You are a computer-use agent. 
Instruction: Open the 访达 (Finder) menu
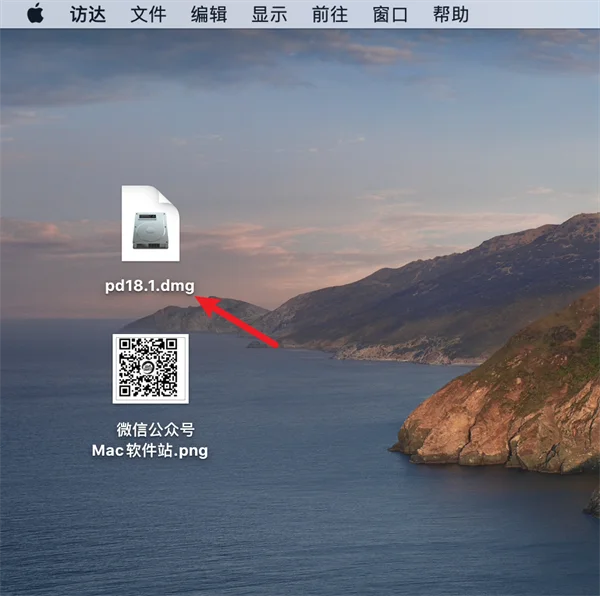click(x=88, y=15)
